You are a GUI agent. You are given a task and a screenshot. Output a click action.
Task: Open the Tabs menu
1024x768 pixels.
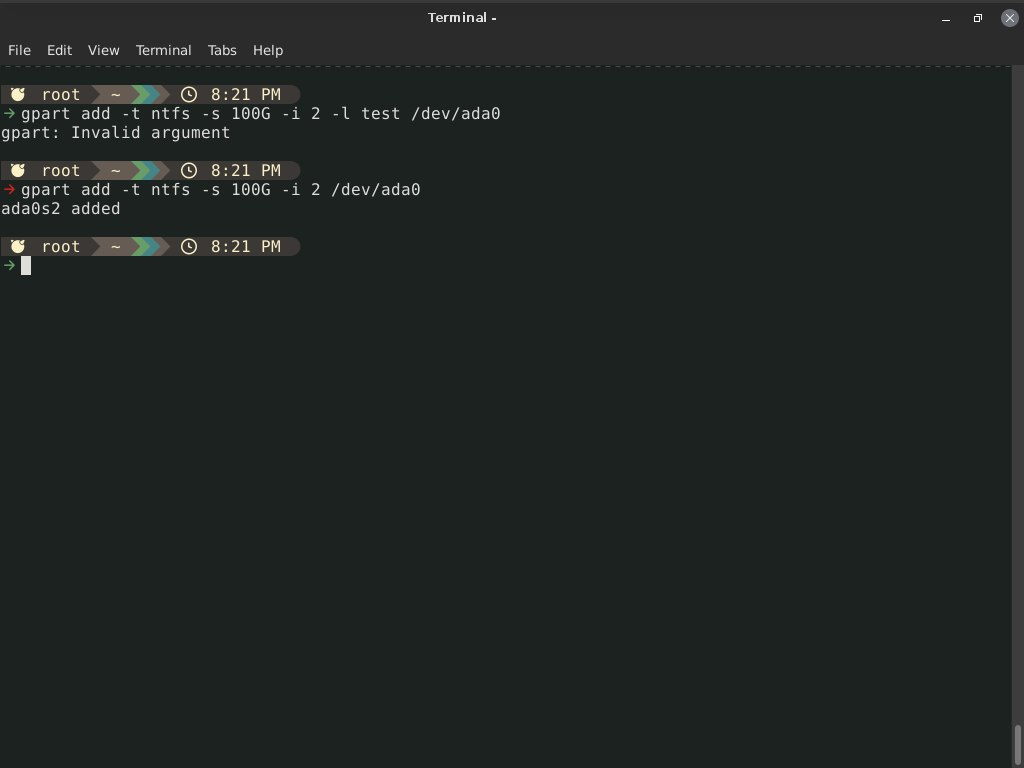point(222,50)
